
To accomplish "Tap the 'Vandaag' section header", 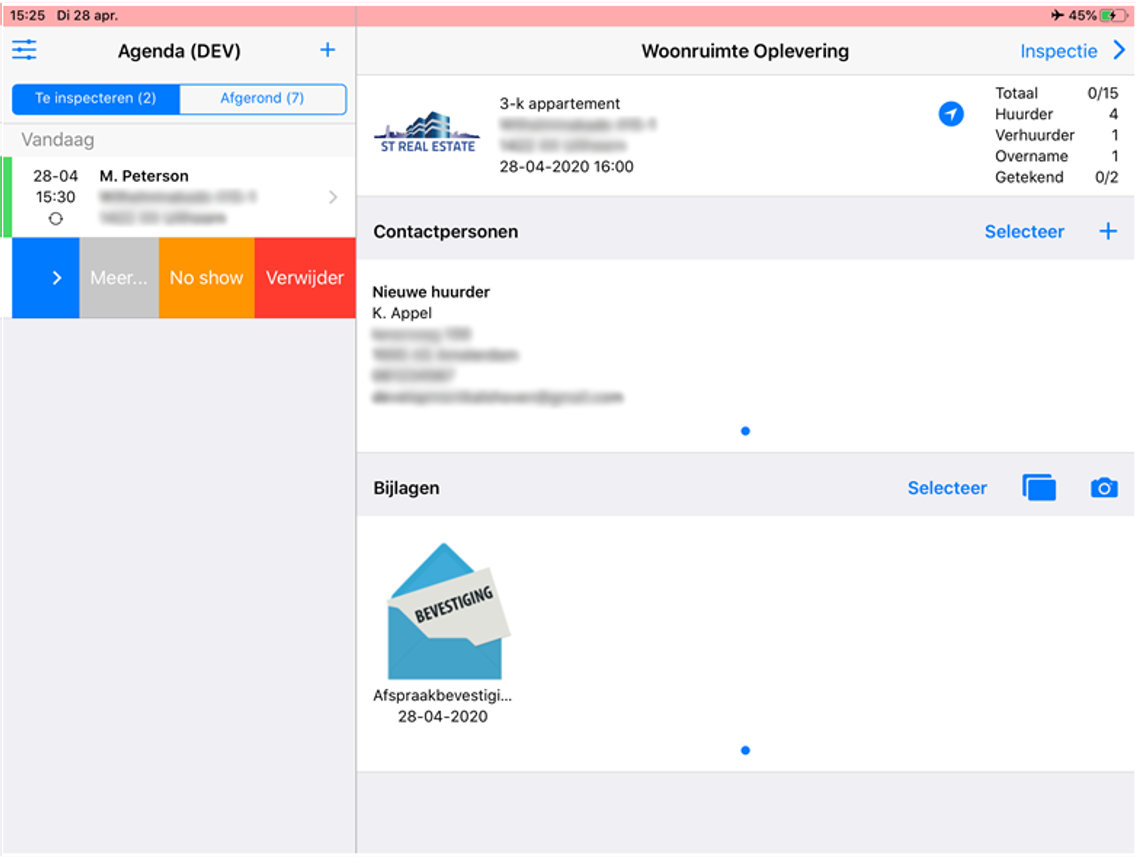I will 57,139.
